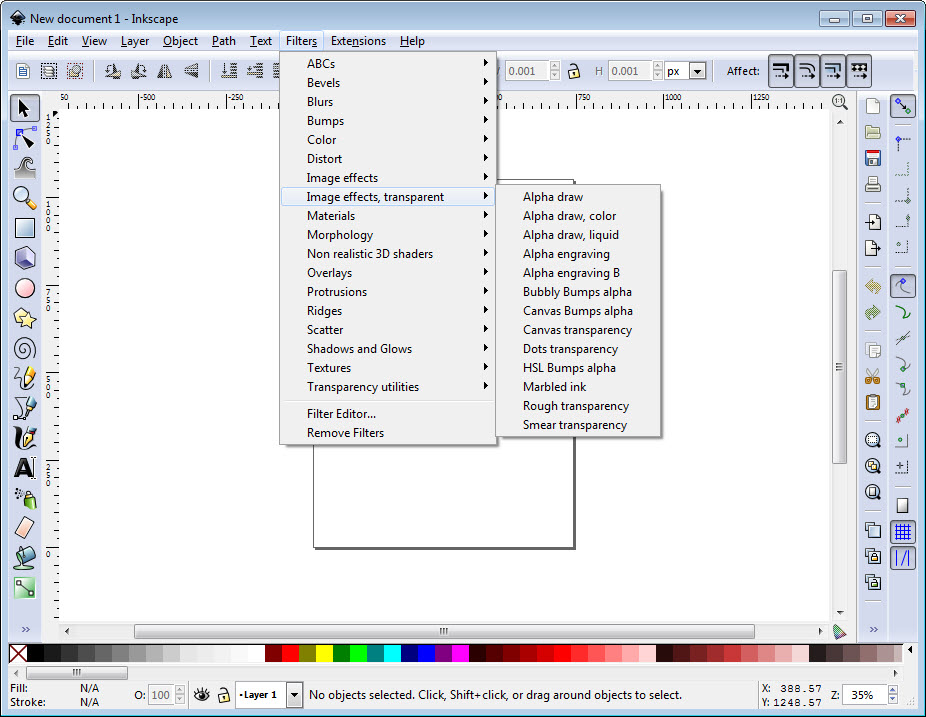The height and width of the screenshot is (717, 926).
Task: Expand the Materials submenu
Action: (x=389, y=216)
